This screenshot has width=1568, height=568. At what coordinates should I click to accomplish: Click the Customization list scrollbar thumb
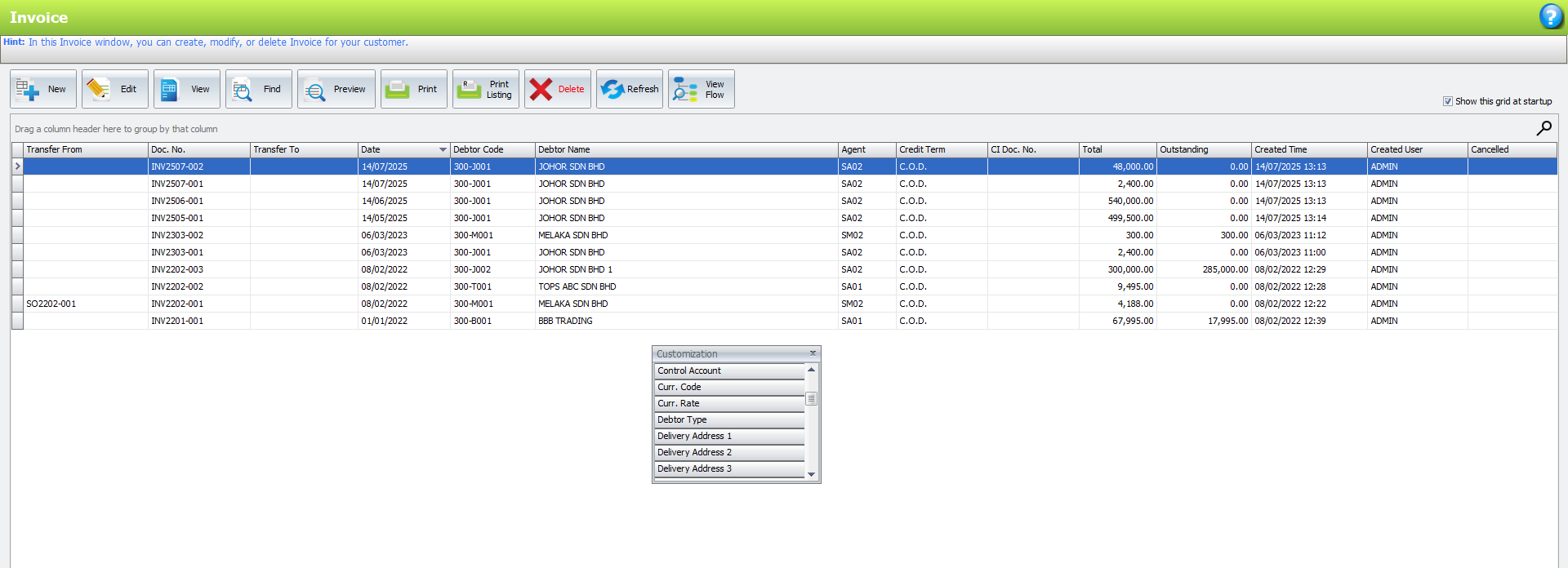811,399
